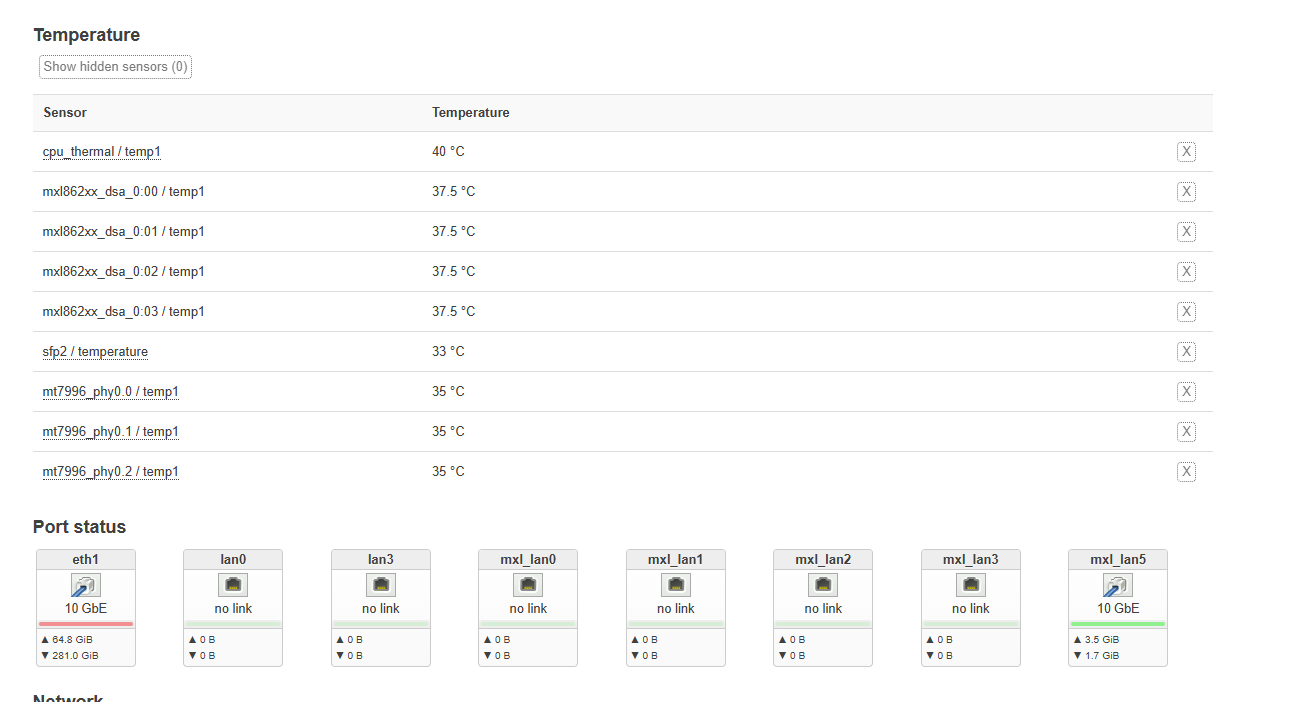This screenshot has width=1290, height=702.
Task: Click the mxl_lan0 port icon
Action: coord(528,585)
